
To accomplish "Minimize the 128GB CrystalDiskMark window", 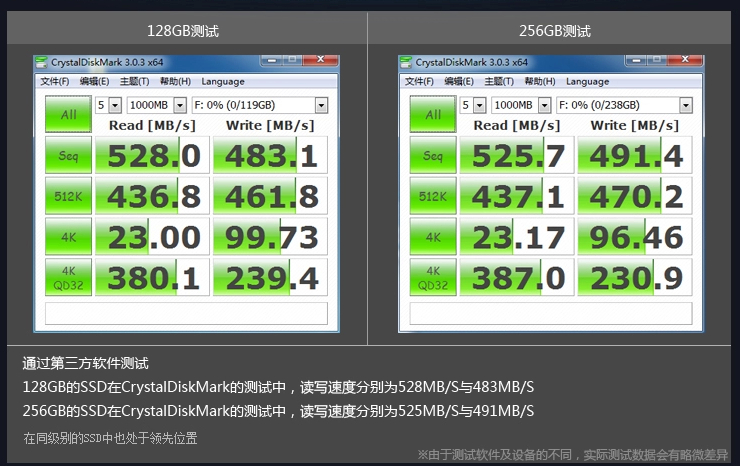I will [271, 60].
